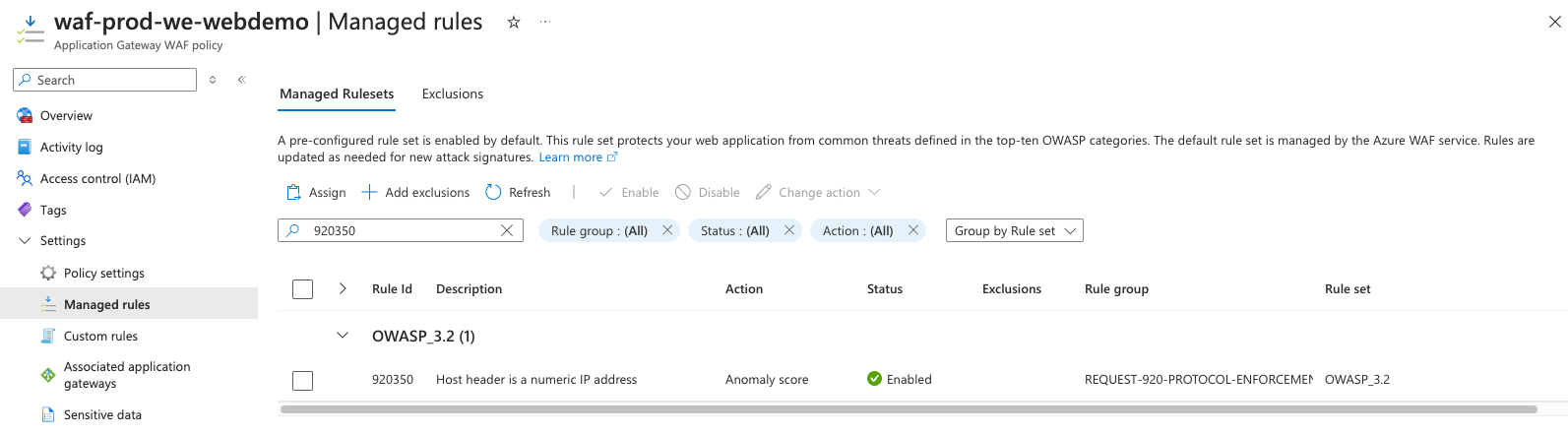The image size is (1568, 435).
Task: Open the Learn more link
Action: pos(578,157)
